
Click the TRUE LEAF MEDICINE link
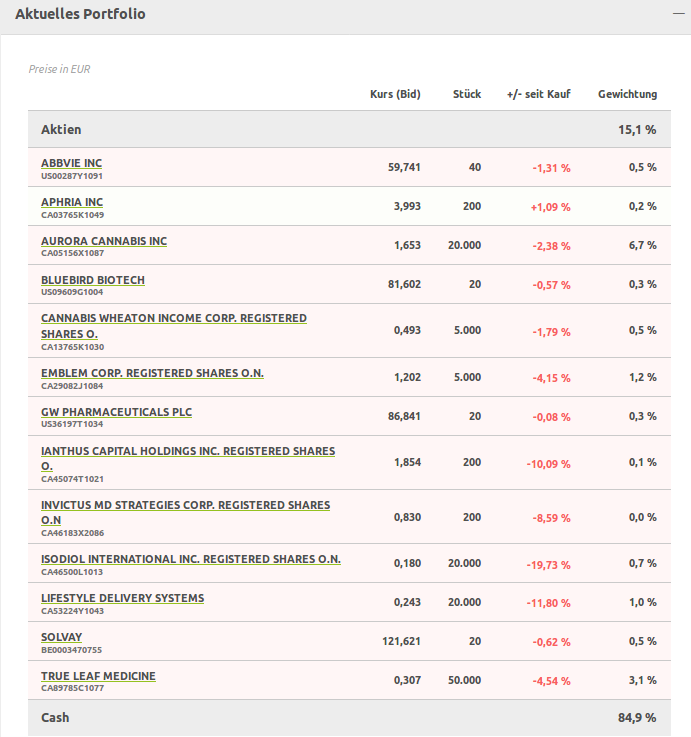[x=98, y=676]
